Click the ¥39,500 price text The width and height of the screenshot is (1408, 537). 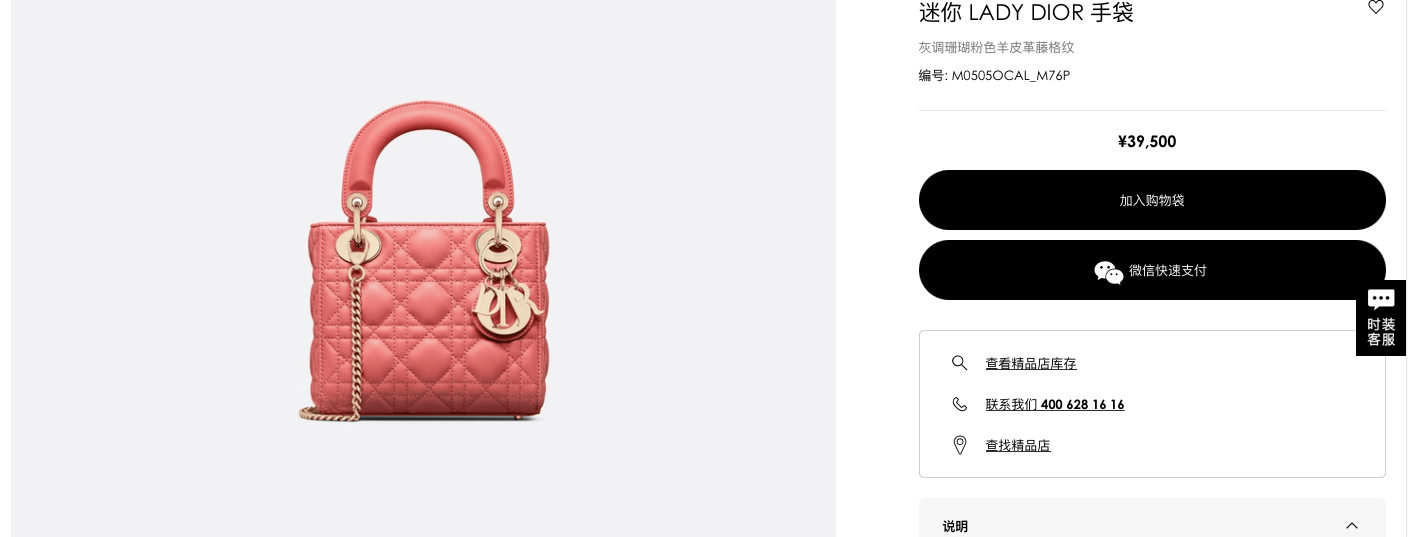(x=1147, y=141)
